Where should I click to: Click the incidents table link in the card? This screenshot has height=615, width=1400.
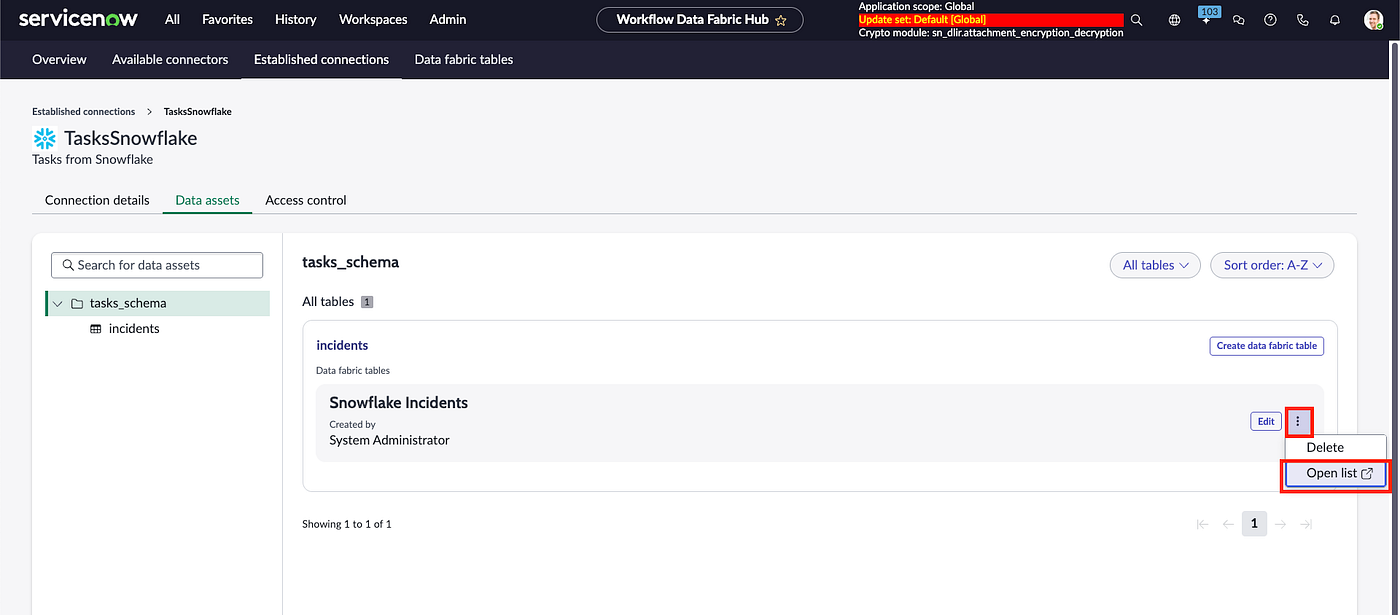(x=342, y=345)
